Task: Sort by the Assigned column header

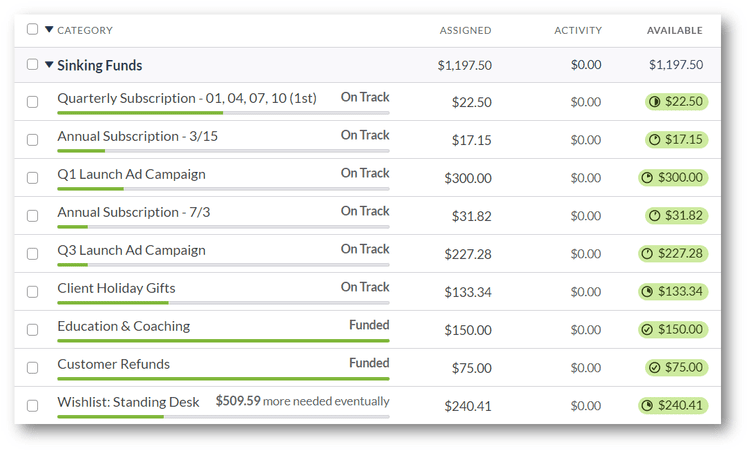Action: (x=465, y=31)
